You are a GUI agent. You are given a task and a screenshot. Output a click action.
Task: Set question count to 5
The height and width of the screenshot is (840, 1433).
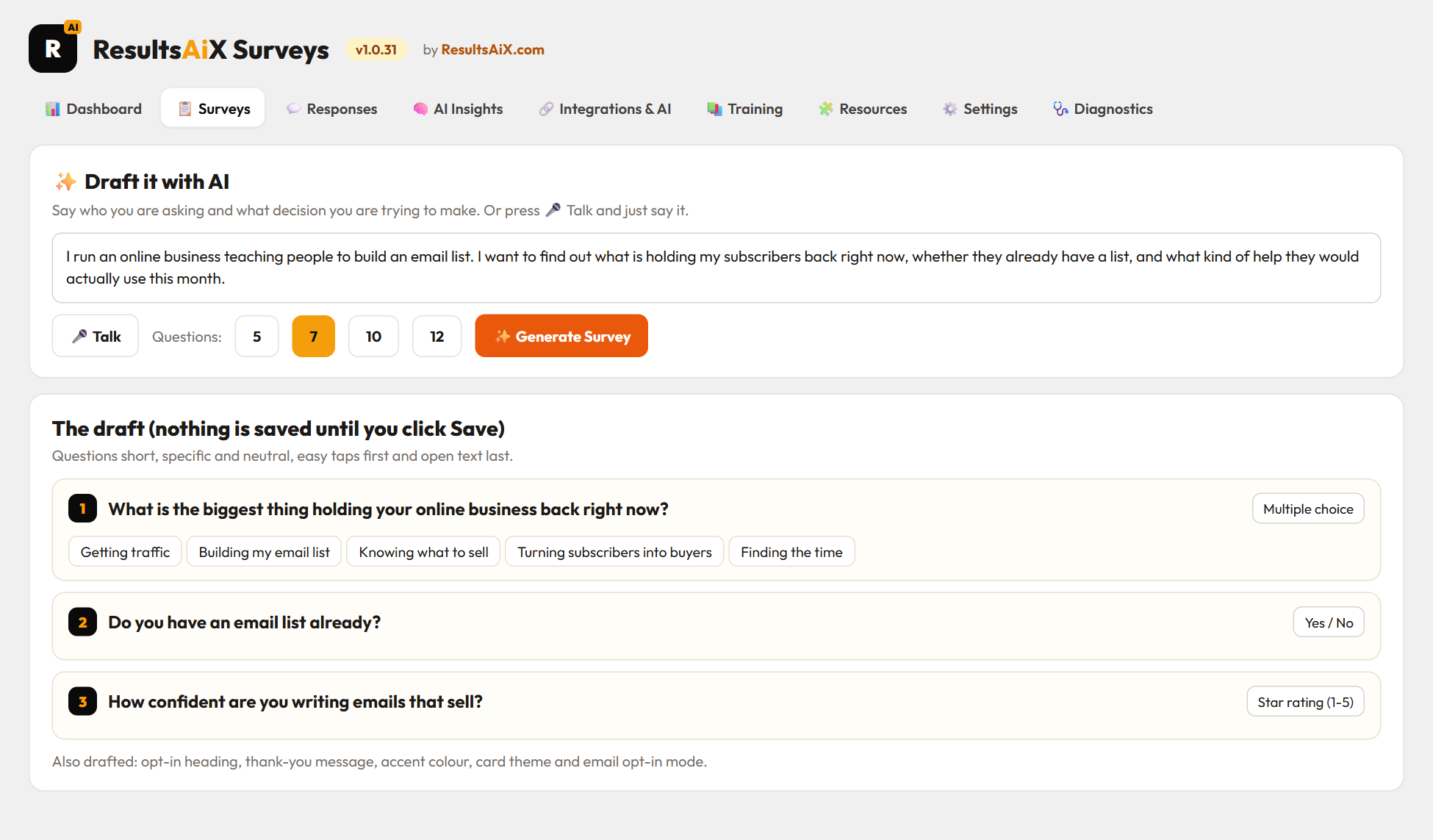click(256, 337)
